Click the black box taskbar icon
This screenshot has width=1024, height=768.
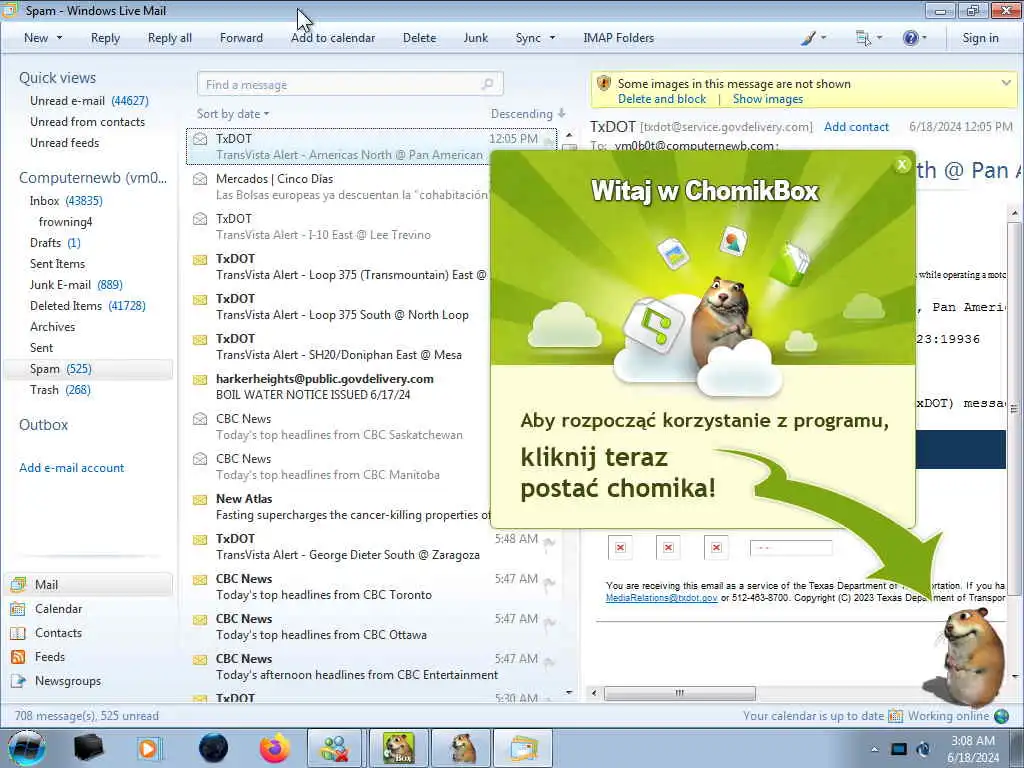pos(88,748)
